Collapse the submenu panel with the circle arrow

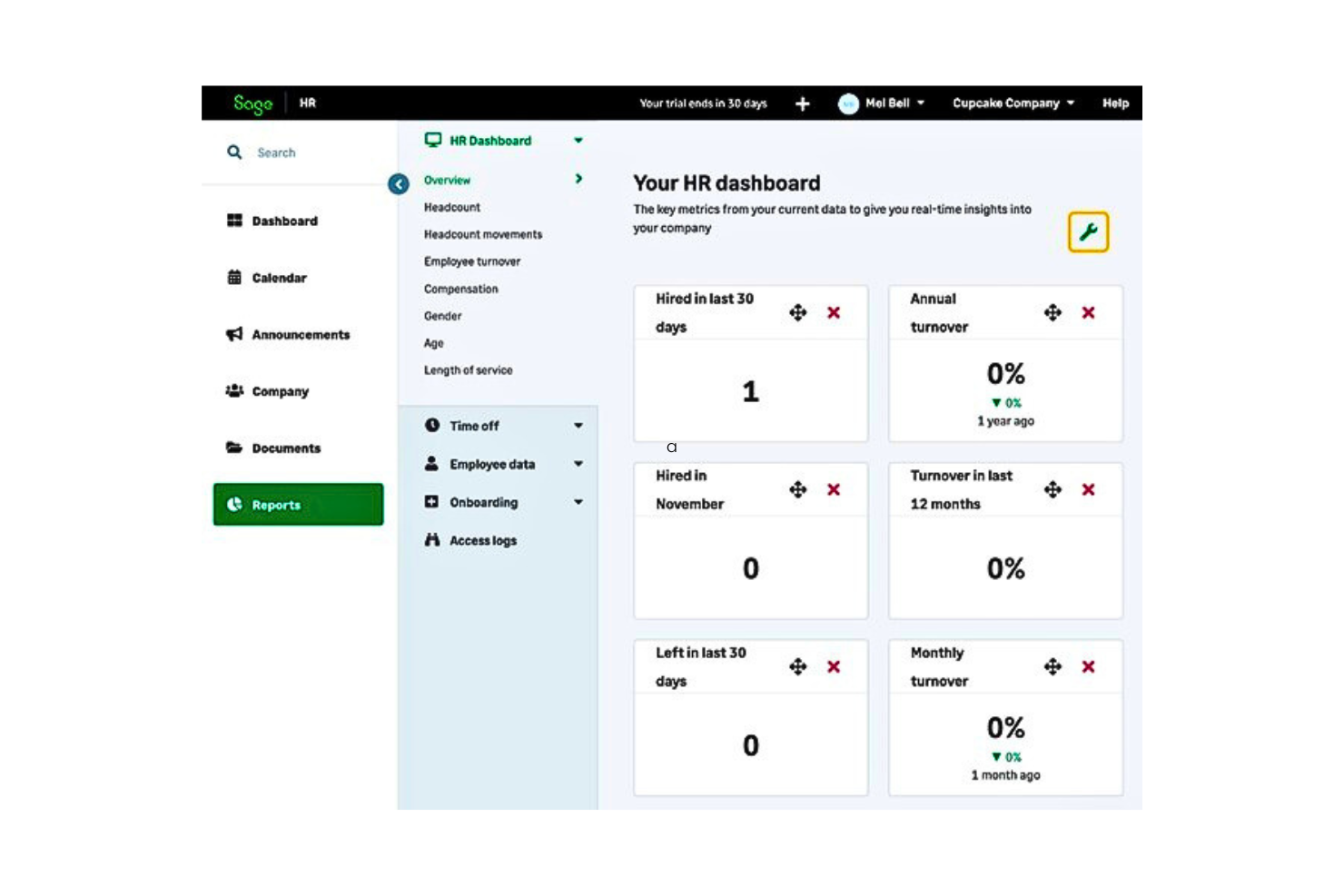pos(398,184)
